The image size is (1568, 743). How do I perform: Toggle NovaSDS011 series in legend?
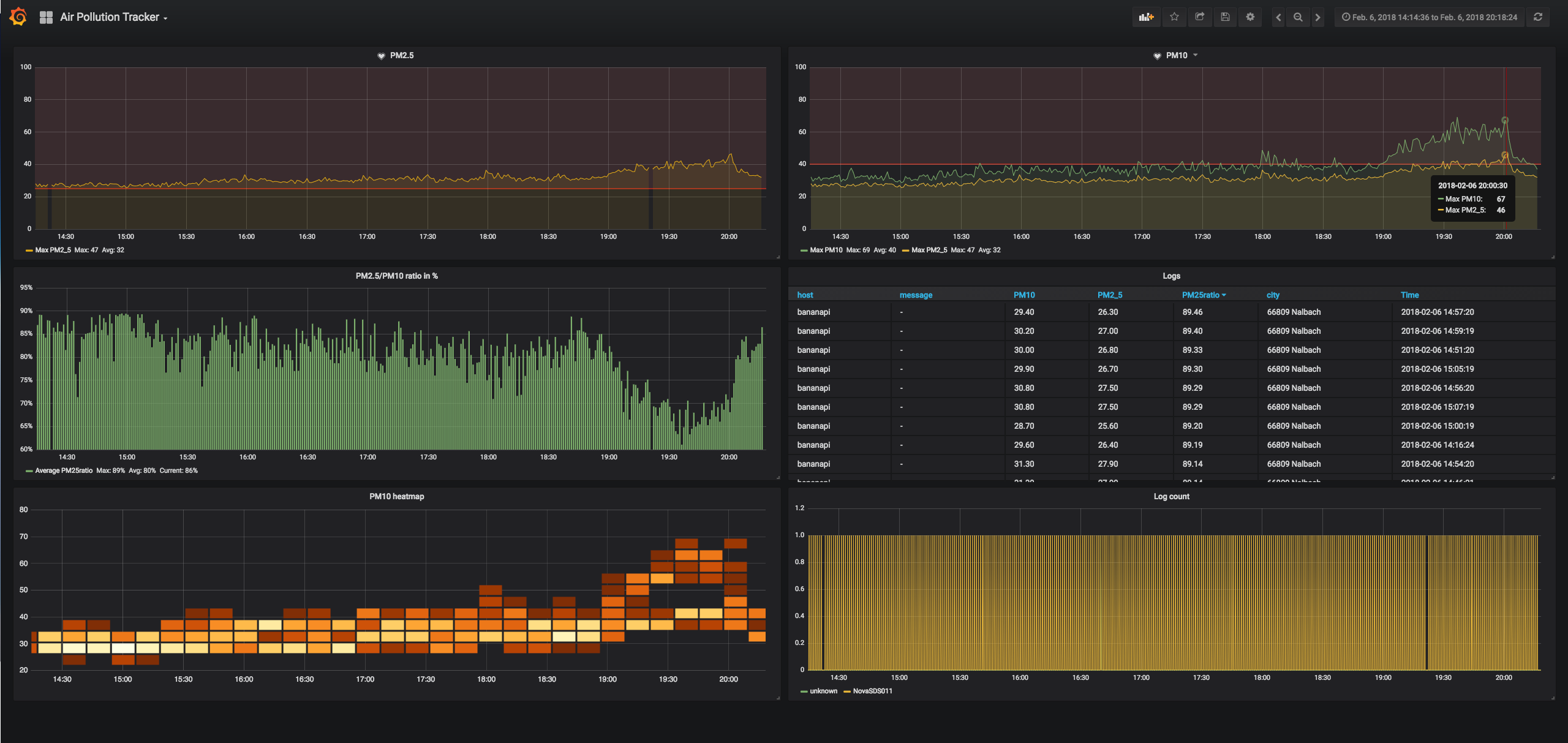[x=872, y=691]
